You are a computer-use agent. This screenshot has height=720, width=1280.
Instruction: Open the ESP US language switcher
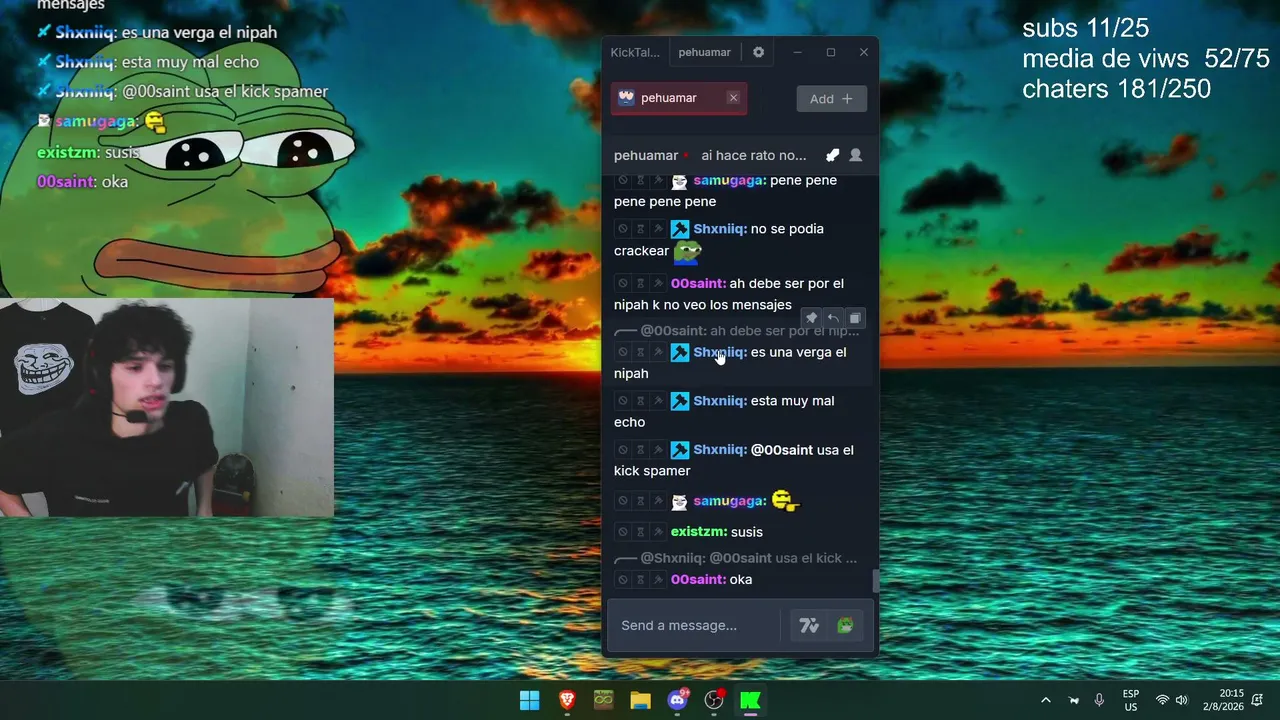point(1131,700)
